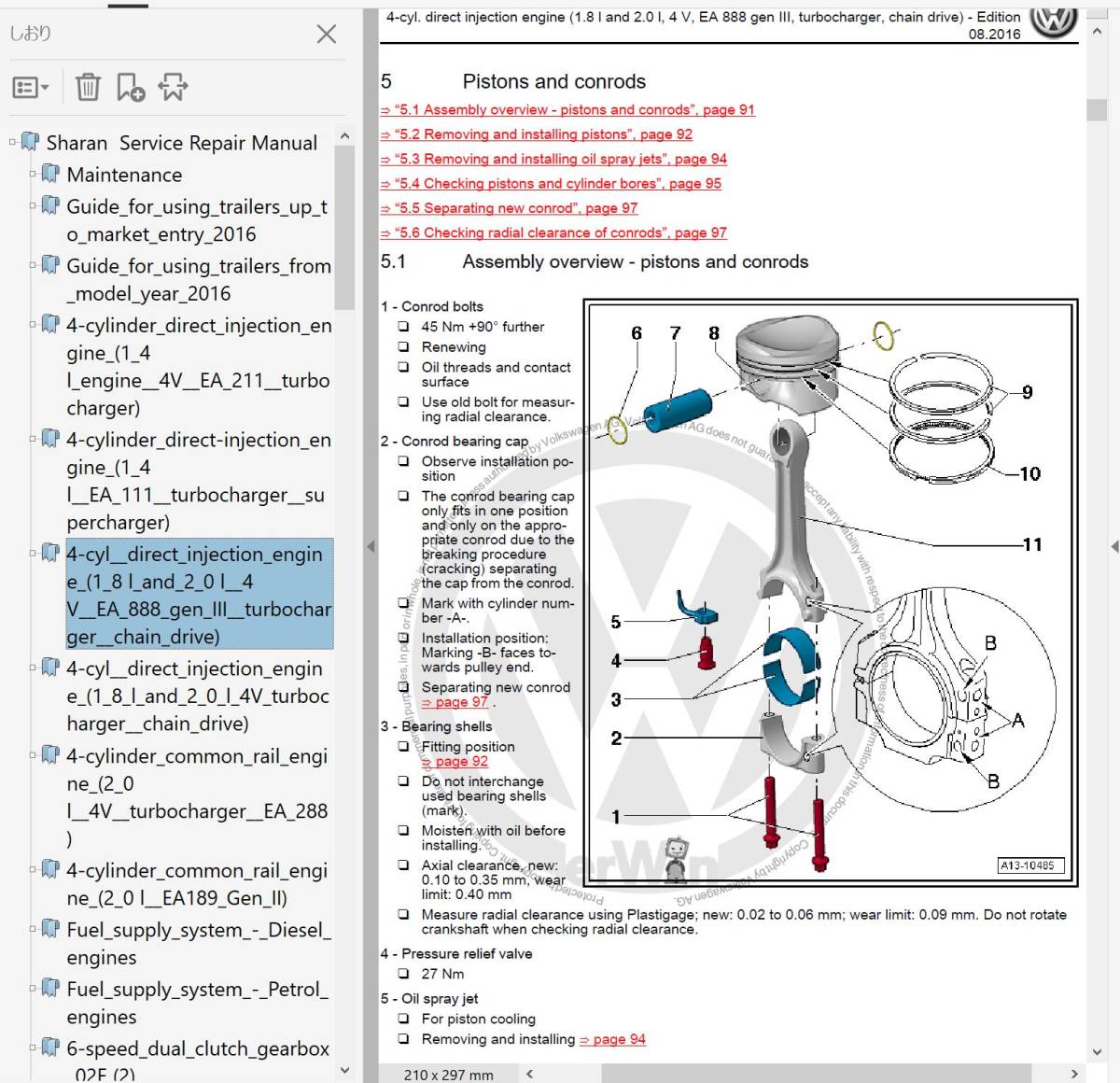Expand Fuel_supply_system_-_Diesel_engines bookmark
Screen dimensions: 1120x1083
pos(33,929)
